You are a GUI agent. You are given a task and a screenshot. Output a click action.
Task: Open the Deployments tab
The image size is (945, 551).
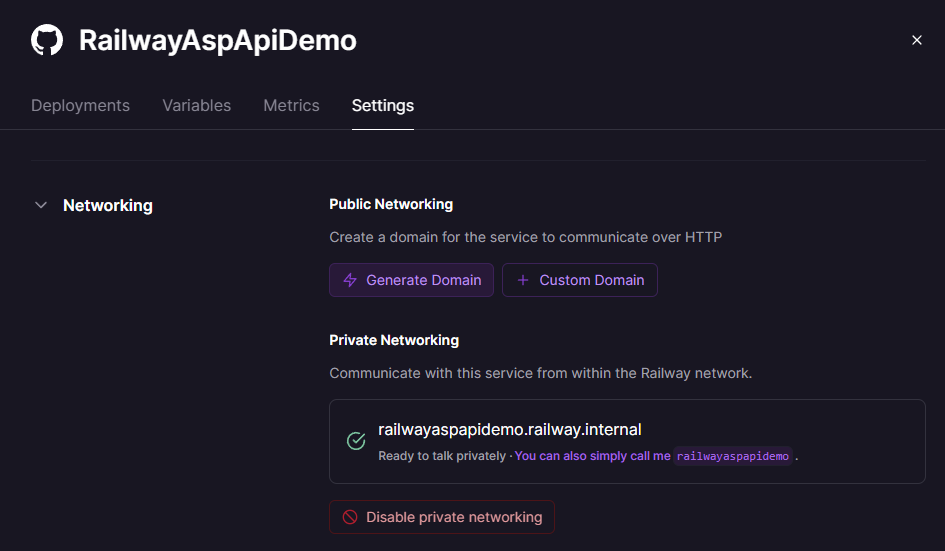click(80, 105)
